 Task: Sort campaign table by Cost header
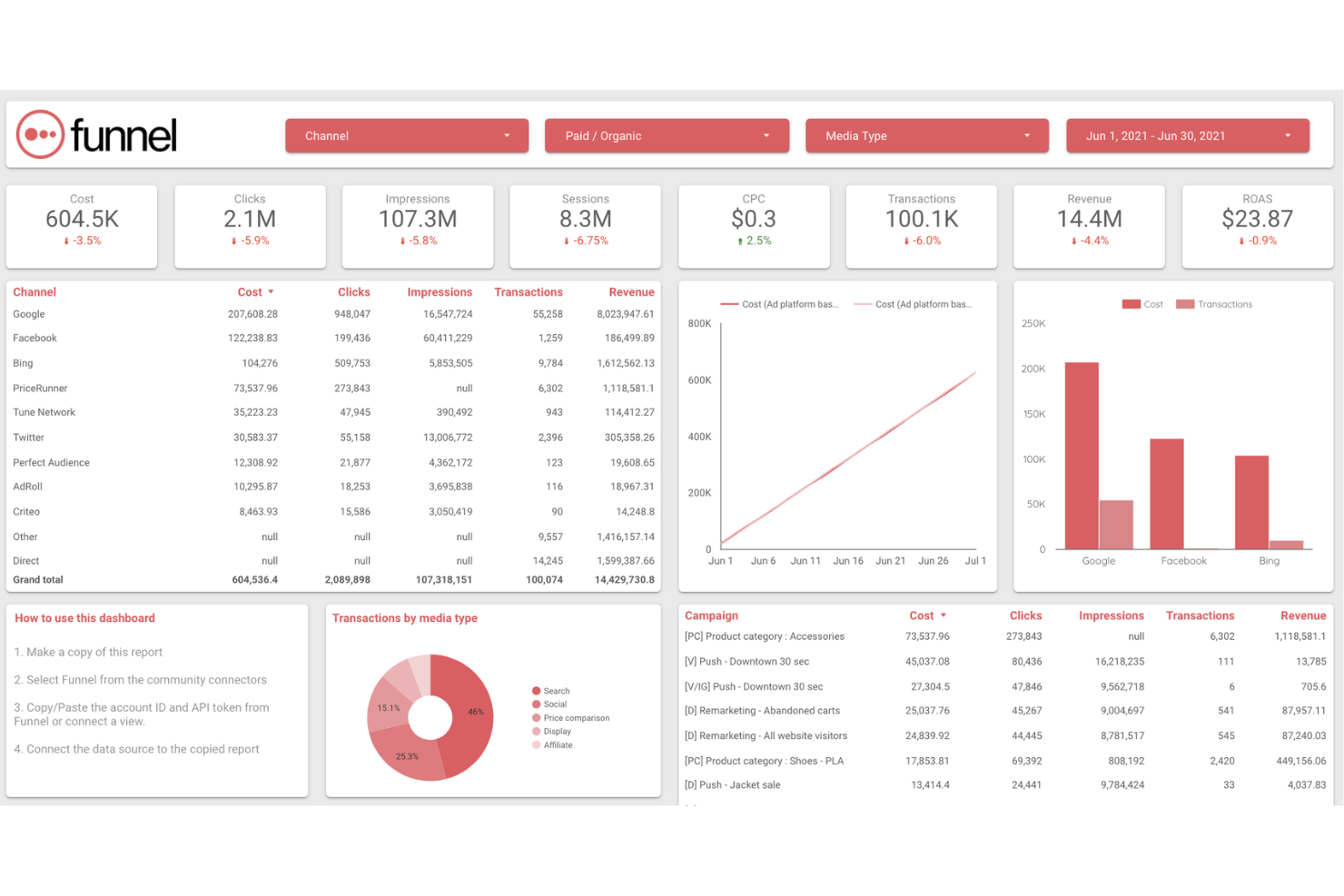pyautogui.click(x=922, y=615)
